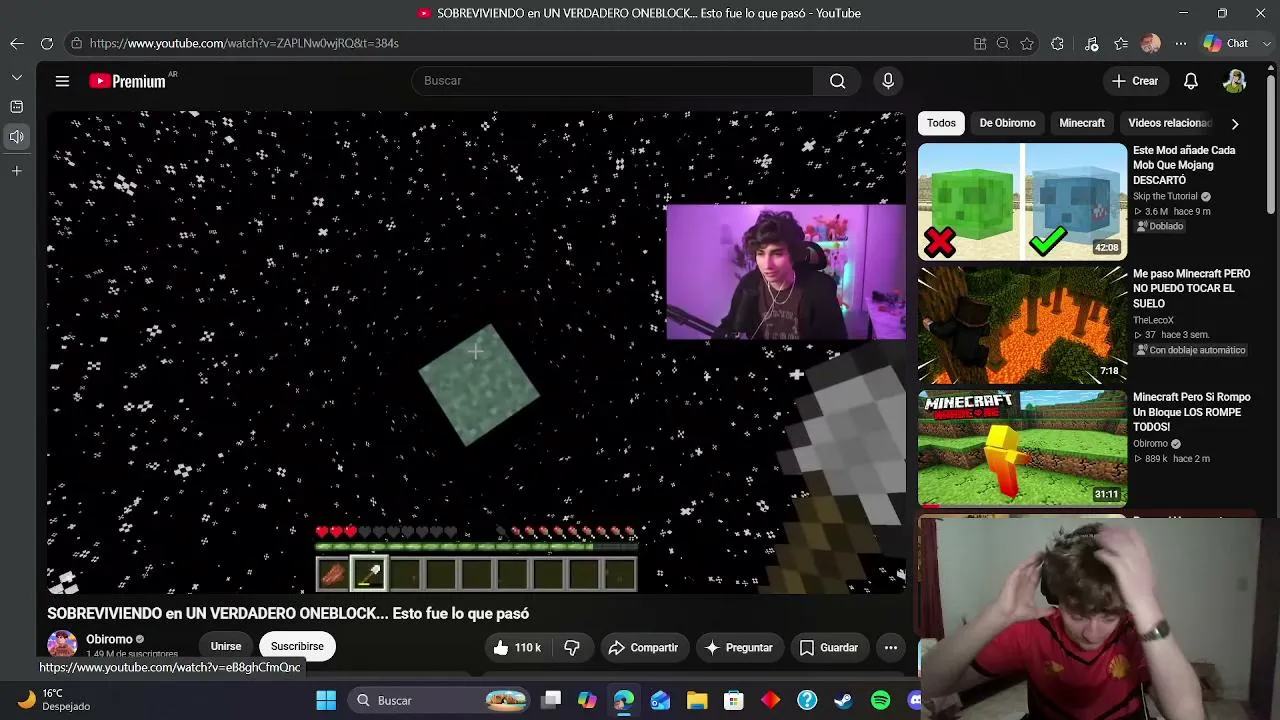Open the YouTube account avatar menu
Screen dimensions: 1280x720
(1235, 81)
